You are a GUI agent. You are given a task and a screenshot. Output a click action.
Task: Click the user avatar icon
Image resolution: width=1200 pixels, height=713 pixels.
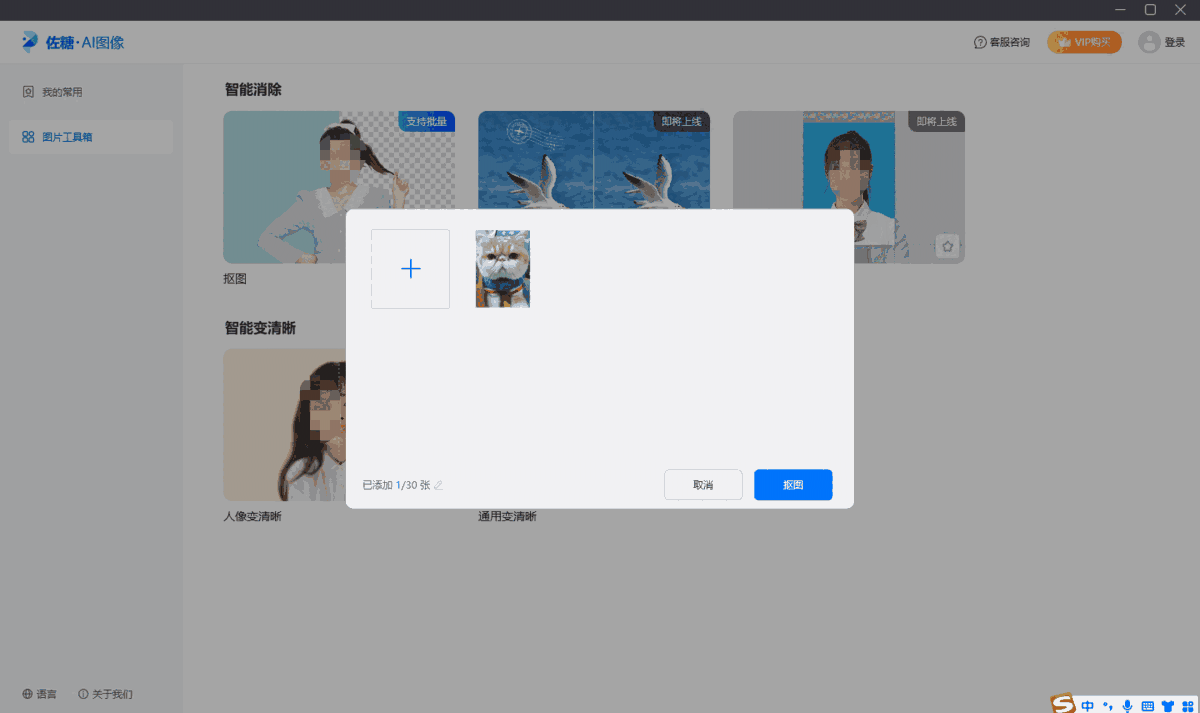coord(1149,42)
